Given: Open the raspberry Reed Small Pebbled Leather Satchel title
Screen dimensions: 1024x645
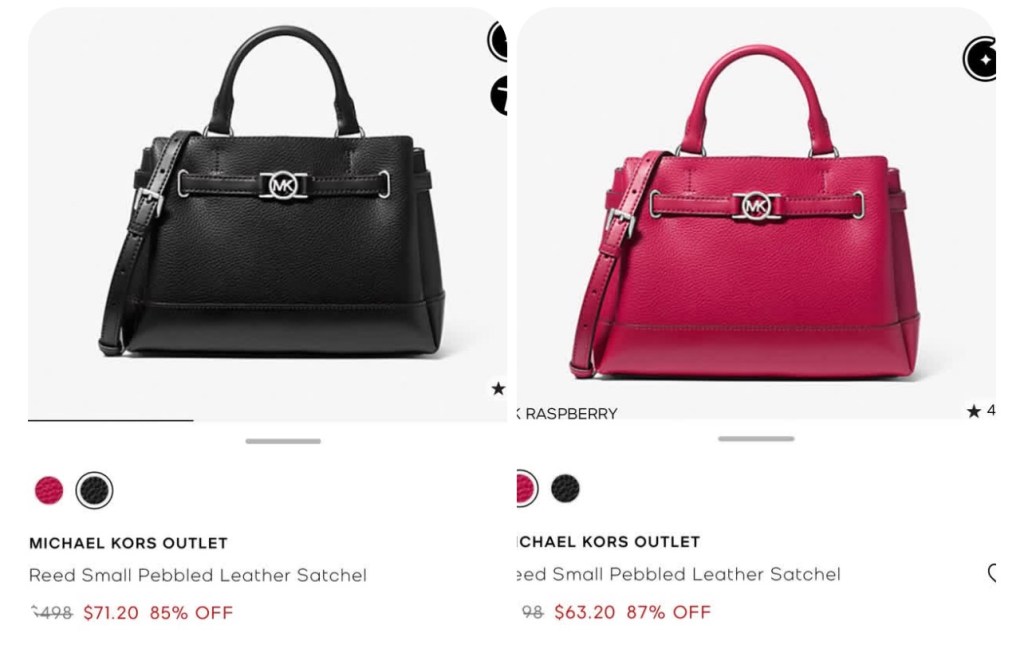Looking at the screenshot, I should (x=678, y=574).
